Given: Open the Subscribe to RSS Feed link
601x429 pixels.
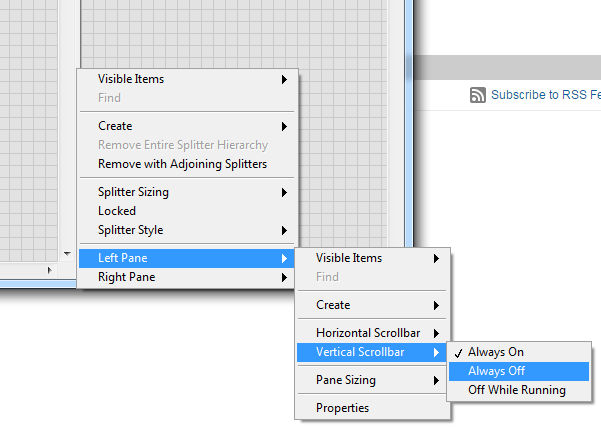Looking at the screenshot, I should coord(544,95).
